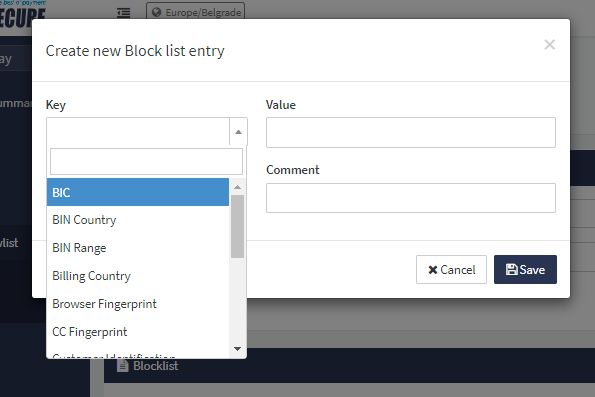Select BIC from the key list
Image resolution: width=595 pixels, height=397 pixels.
point(138,192)
